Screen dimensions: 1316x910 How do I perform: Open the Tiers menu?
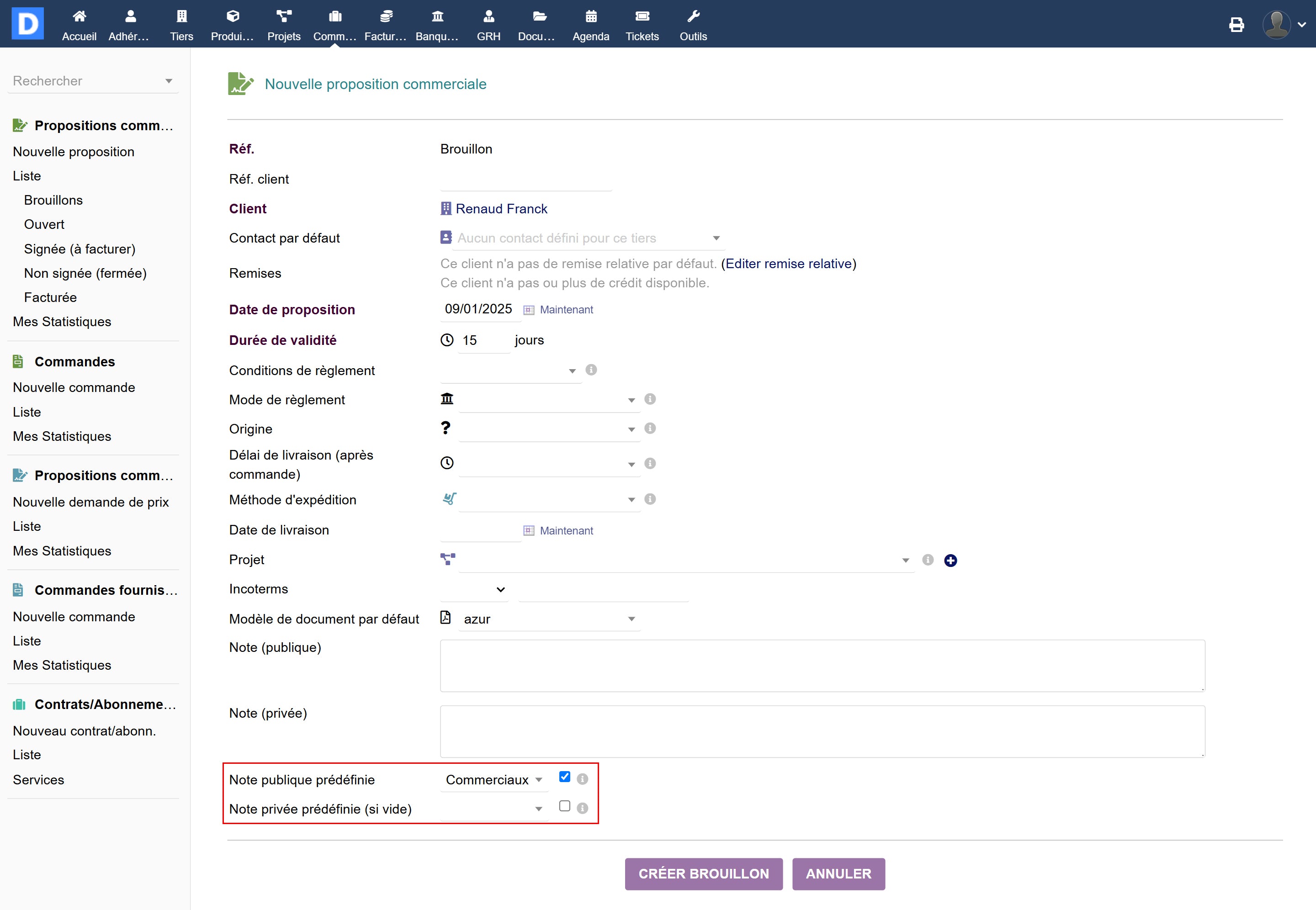181,25
